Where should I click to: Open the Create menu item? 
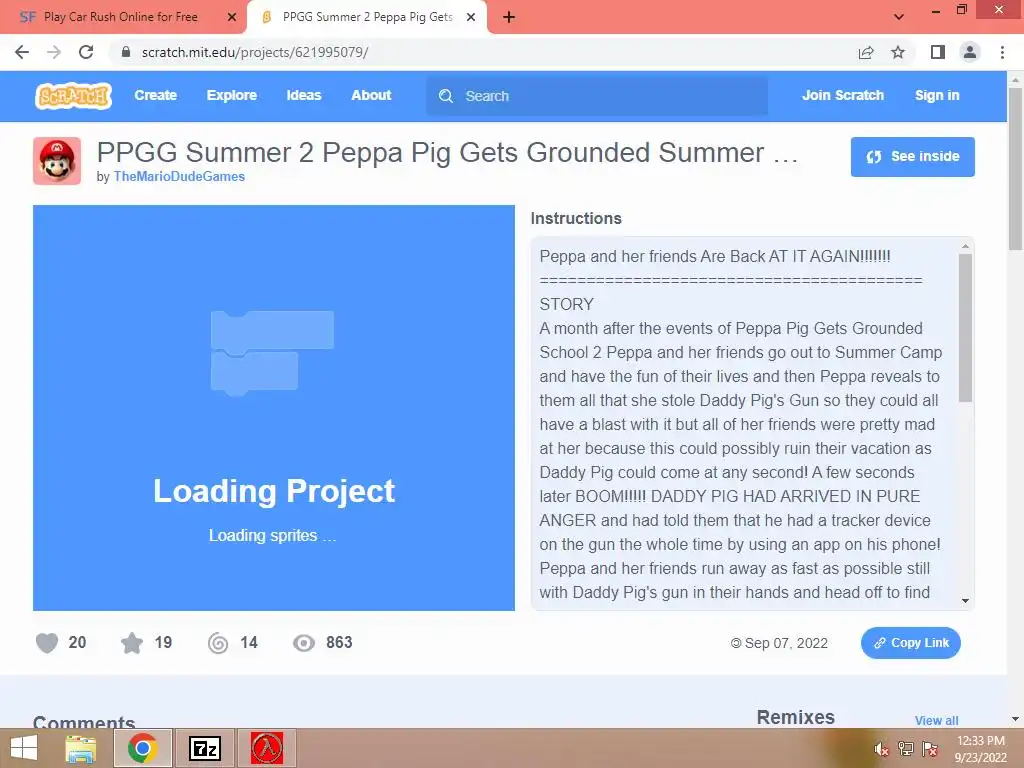click(x=155, y=95)
